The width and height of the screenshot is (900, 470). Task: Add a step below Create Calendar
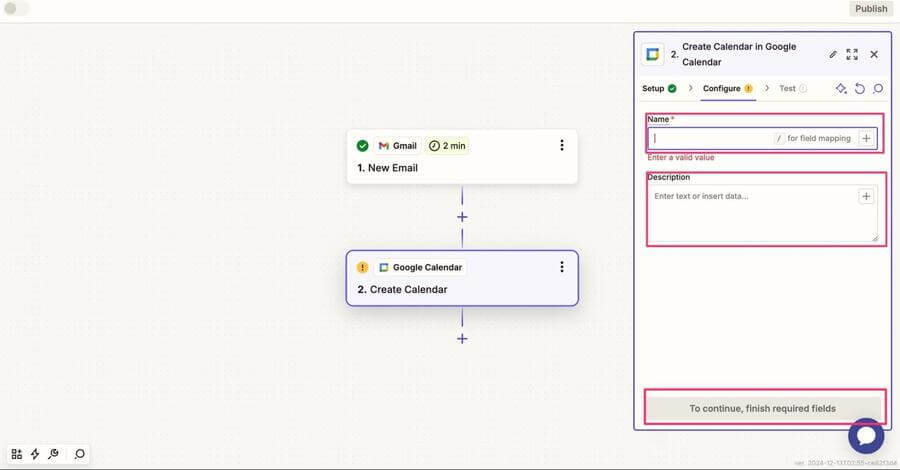462,339
